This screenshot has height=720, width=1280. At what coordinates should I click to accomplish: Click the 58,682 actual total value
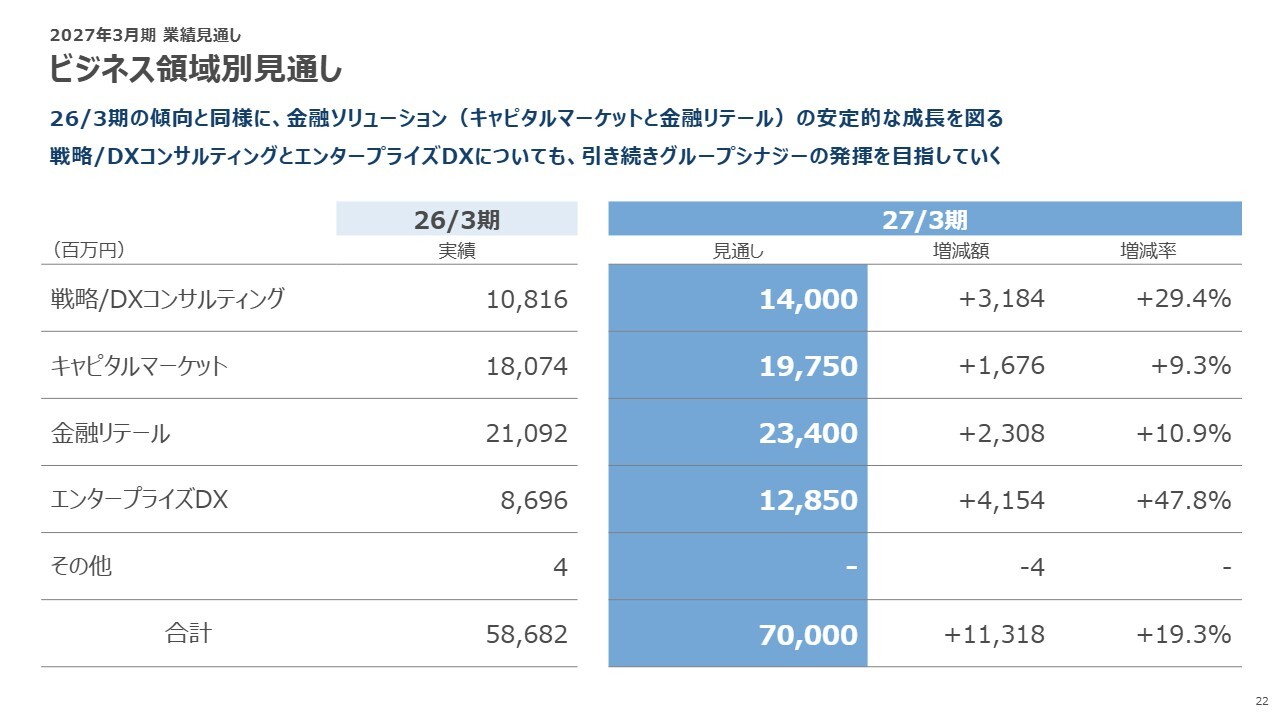point(527,634)
